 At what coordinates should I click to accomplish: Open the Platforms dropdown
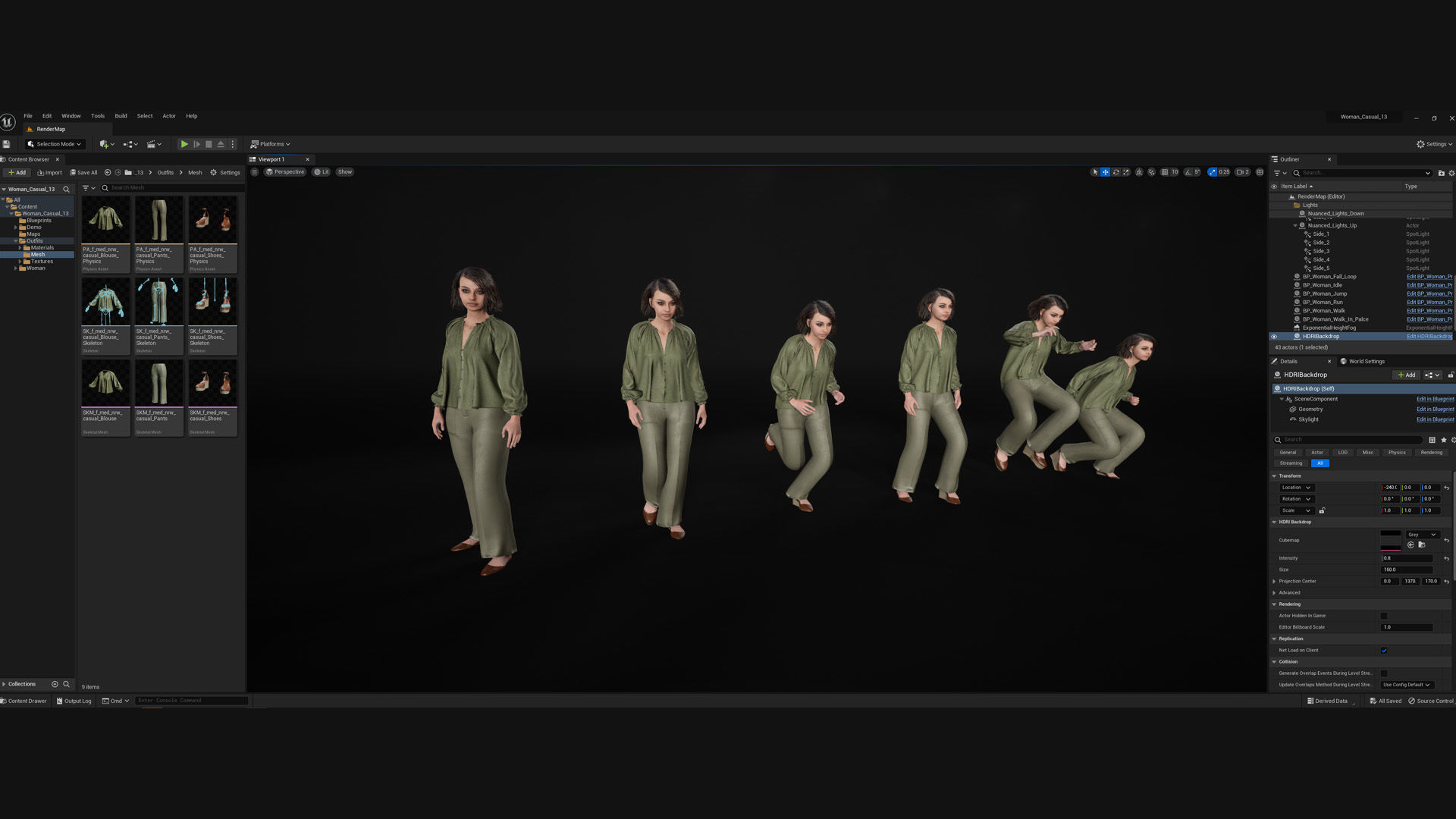pos(271,144)
